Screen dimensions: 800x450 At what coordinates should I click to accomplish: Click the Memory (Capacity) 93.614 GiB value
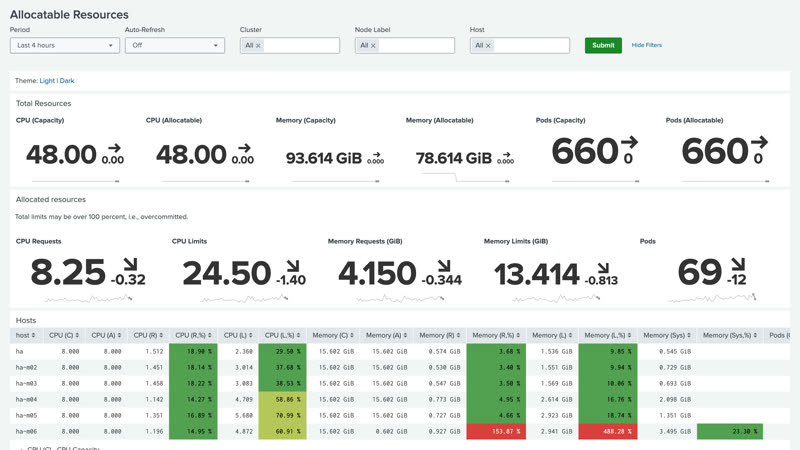[x=324, y=158]
